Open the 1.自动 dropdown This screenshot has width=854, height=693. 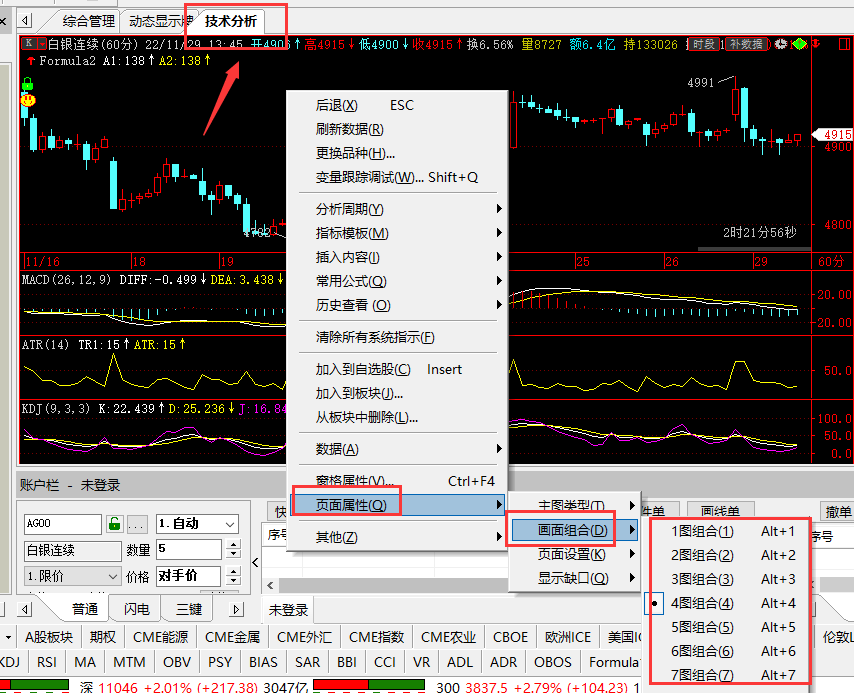tap(197, 524)
